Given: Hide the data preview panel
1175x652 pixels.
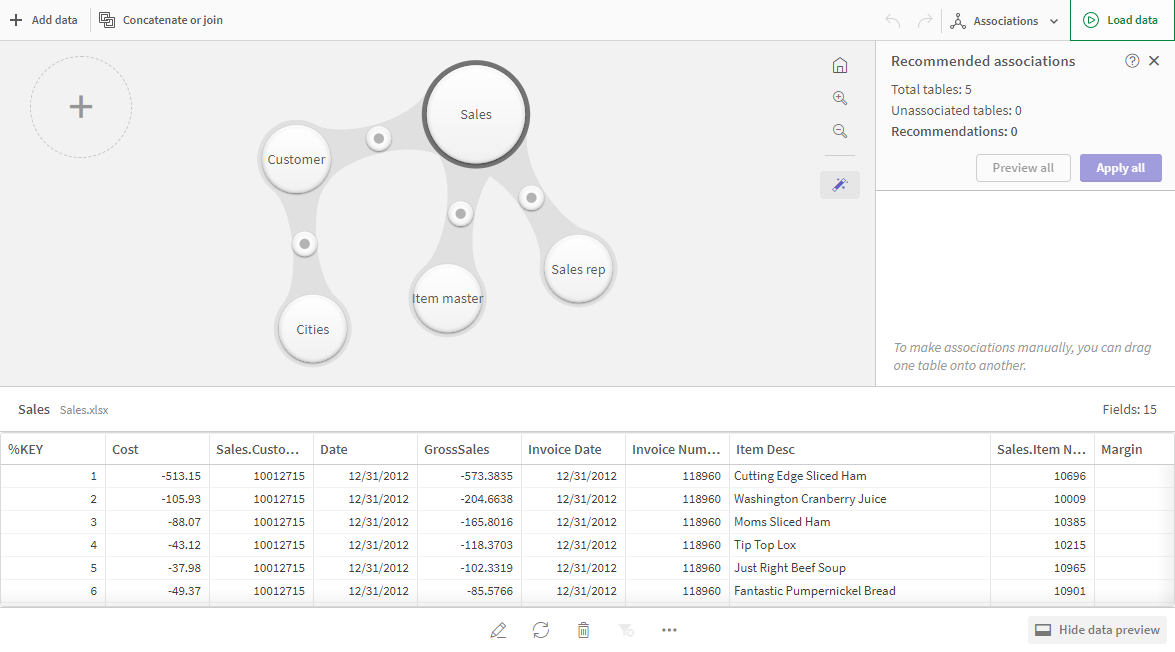Looking at the screenshot, I should point(1097,629).
